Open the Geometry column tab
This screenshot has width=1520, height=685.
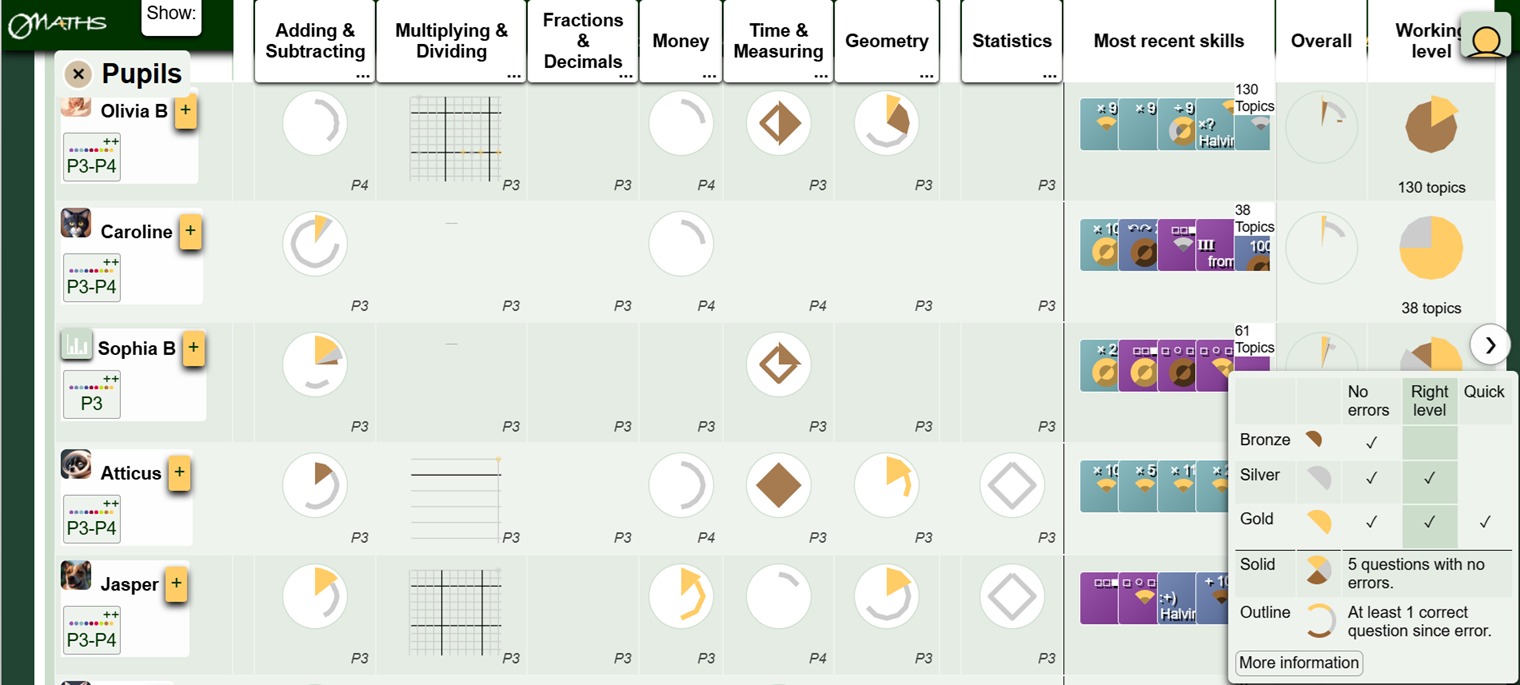(887, 41)
